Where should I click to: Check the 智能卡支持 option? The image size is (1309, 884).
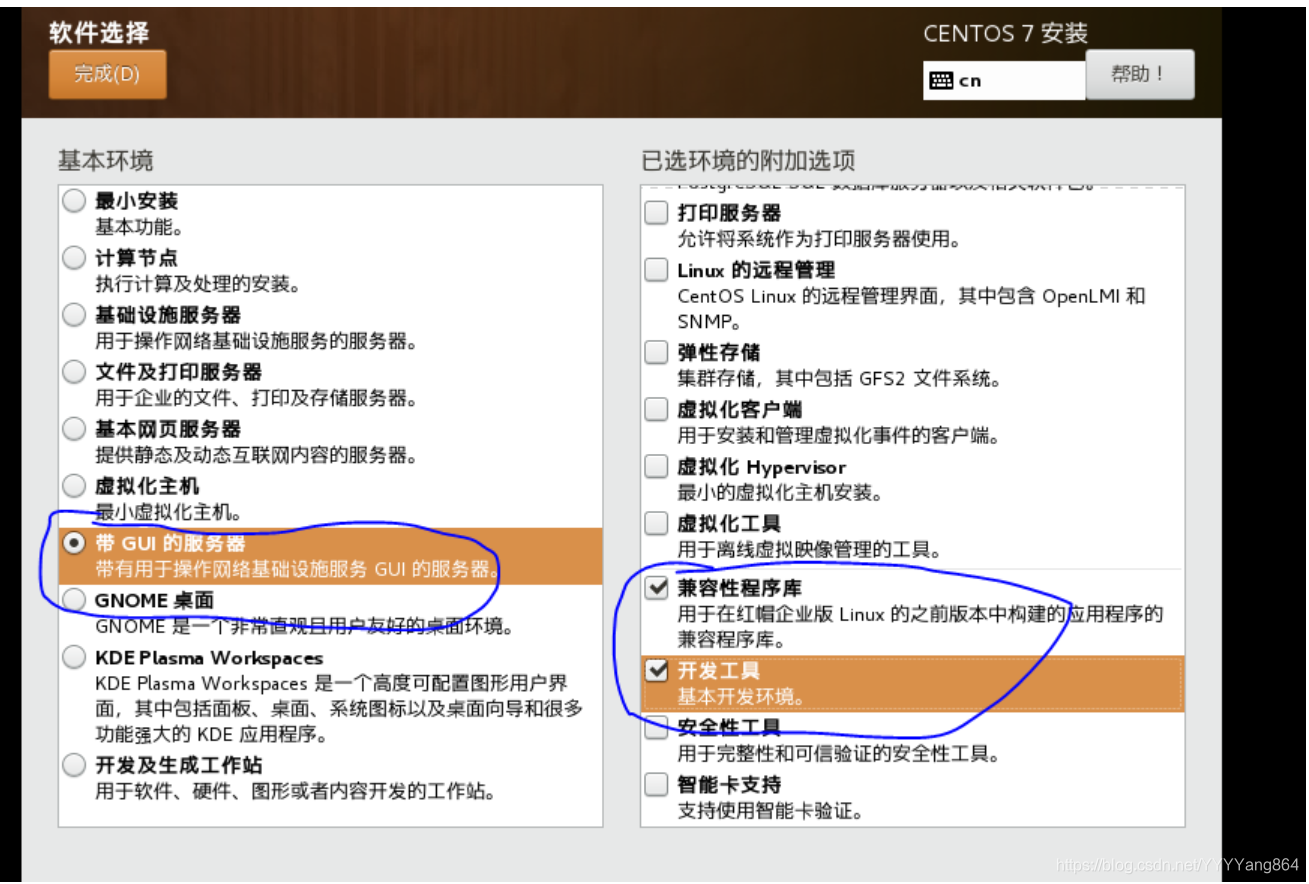[656, 785]
